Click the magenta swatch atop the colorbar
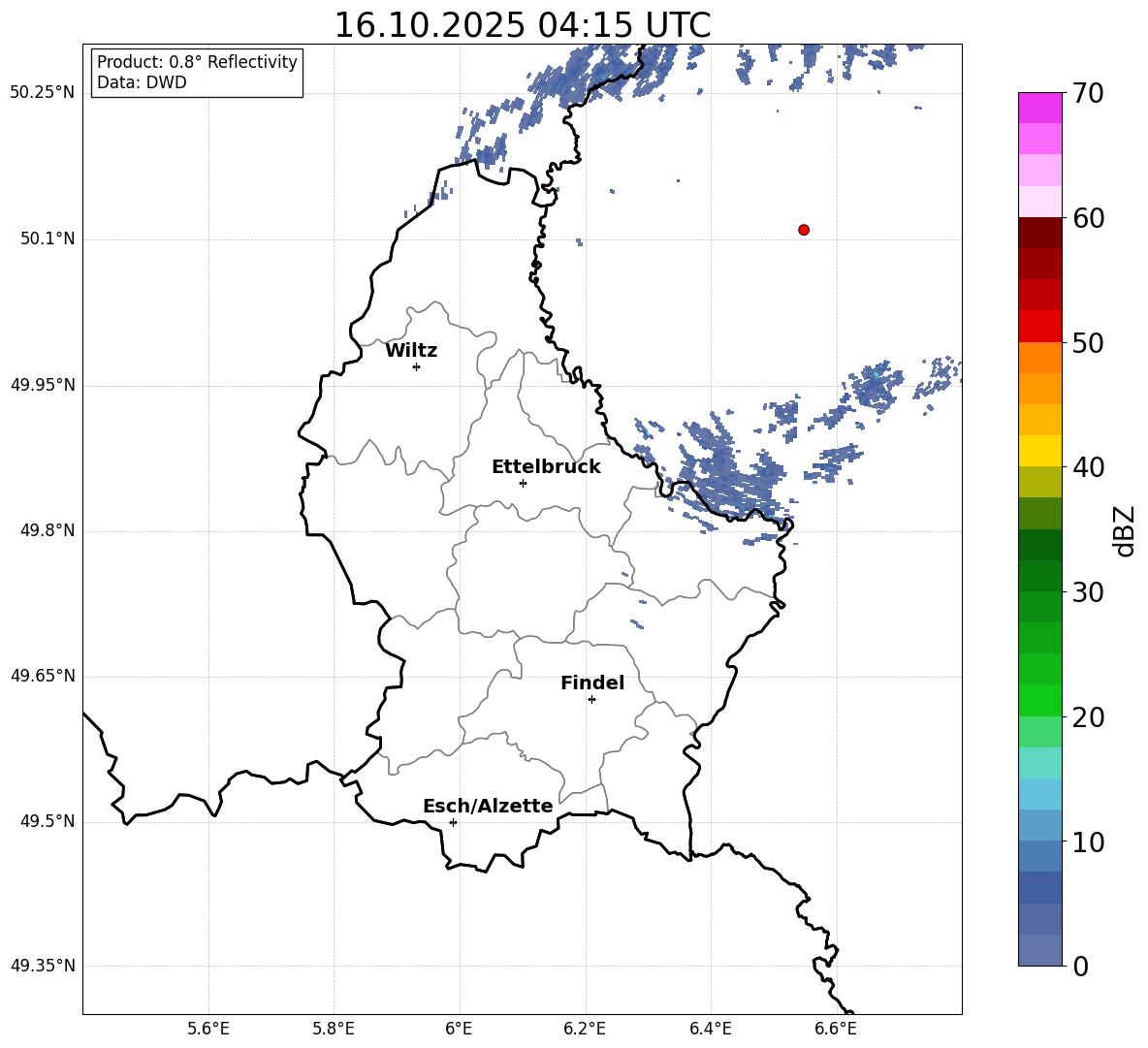 1040,108
